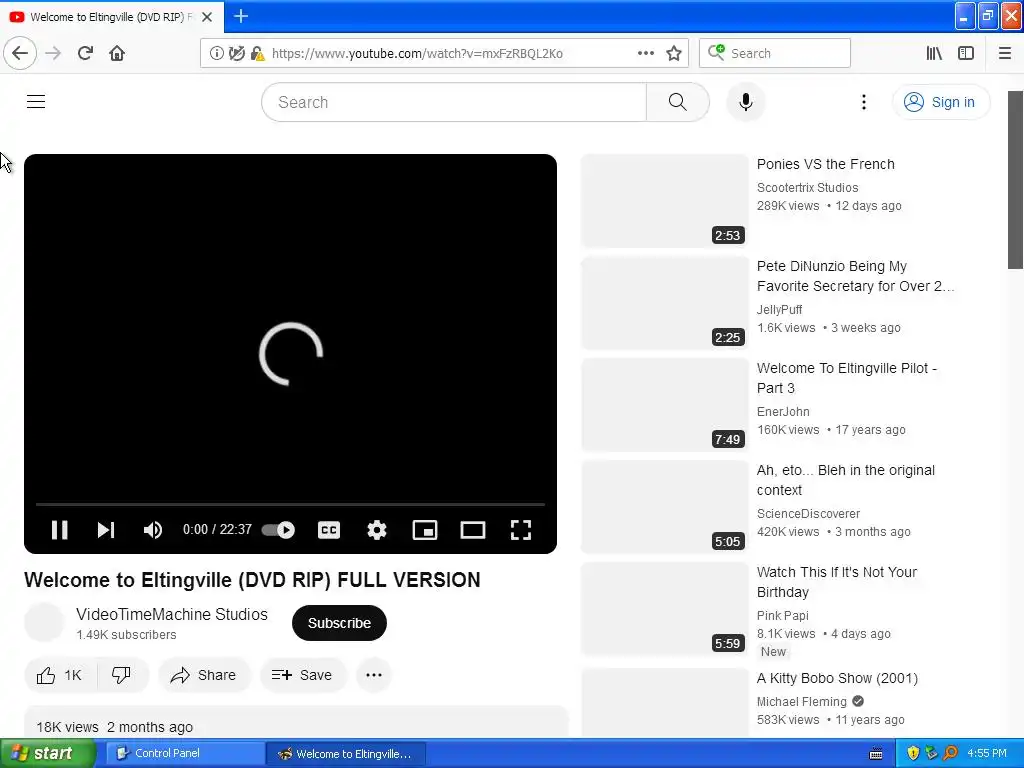The width and height of the screenshot is (1024, 768).
Task: Click thumbnail with 5:05 duration
Action: click(664, 507)
